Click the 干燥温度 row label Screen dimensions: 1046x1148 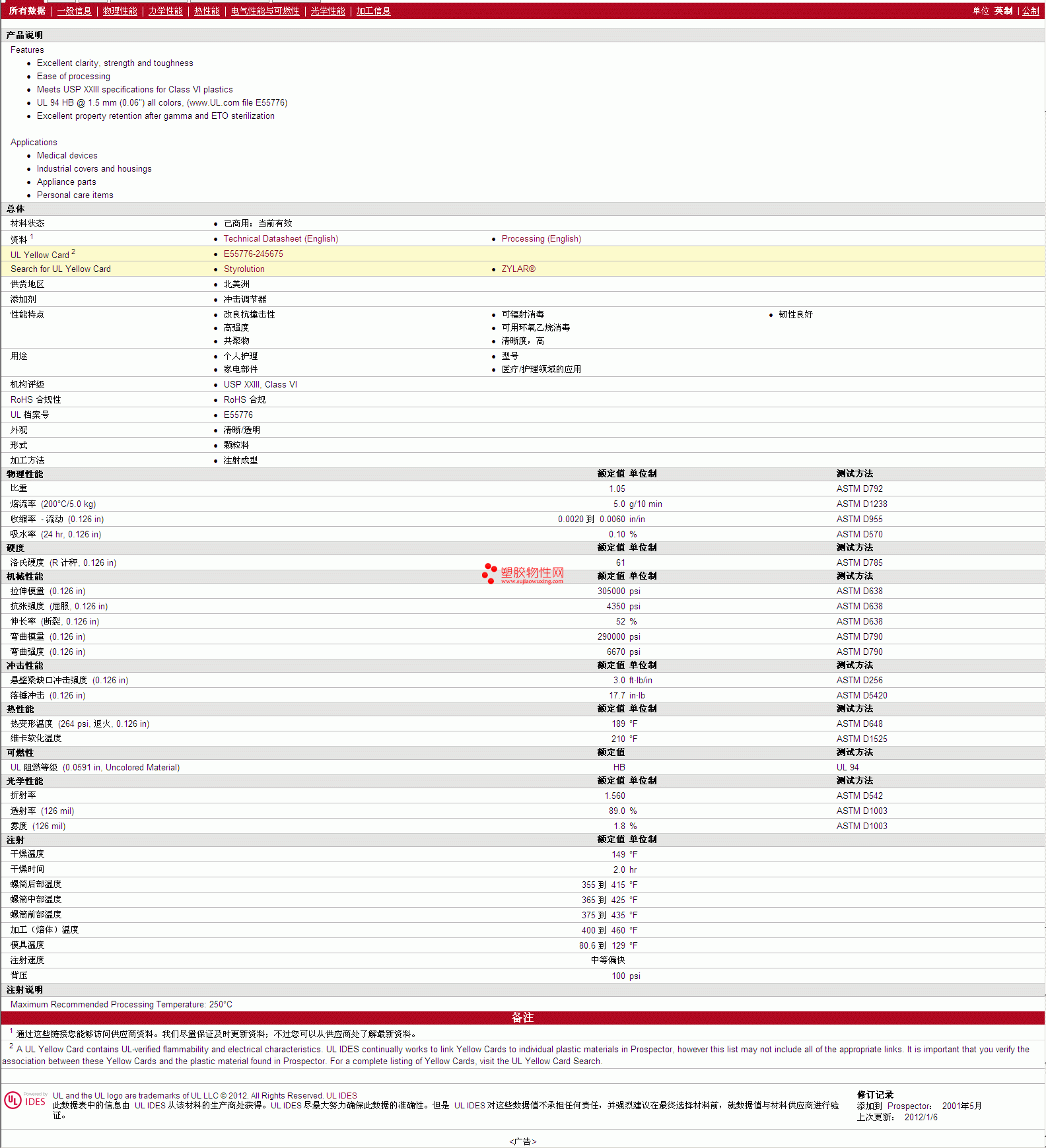click(x=27, y=854)
